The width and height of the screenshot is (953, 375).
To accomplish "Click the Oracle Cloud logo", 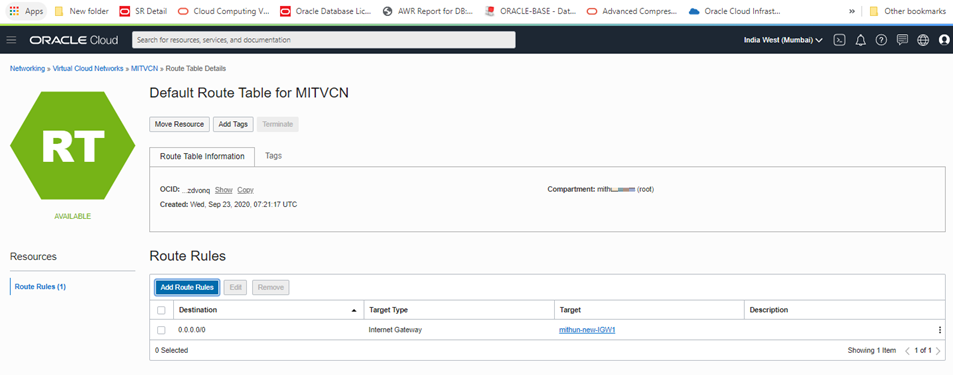I will (74, 40).
